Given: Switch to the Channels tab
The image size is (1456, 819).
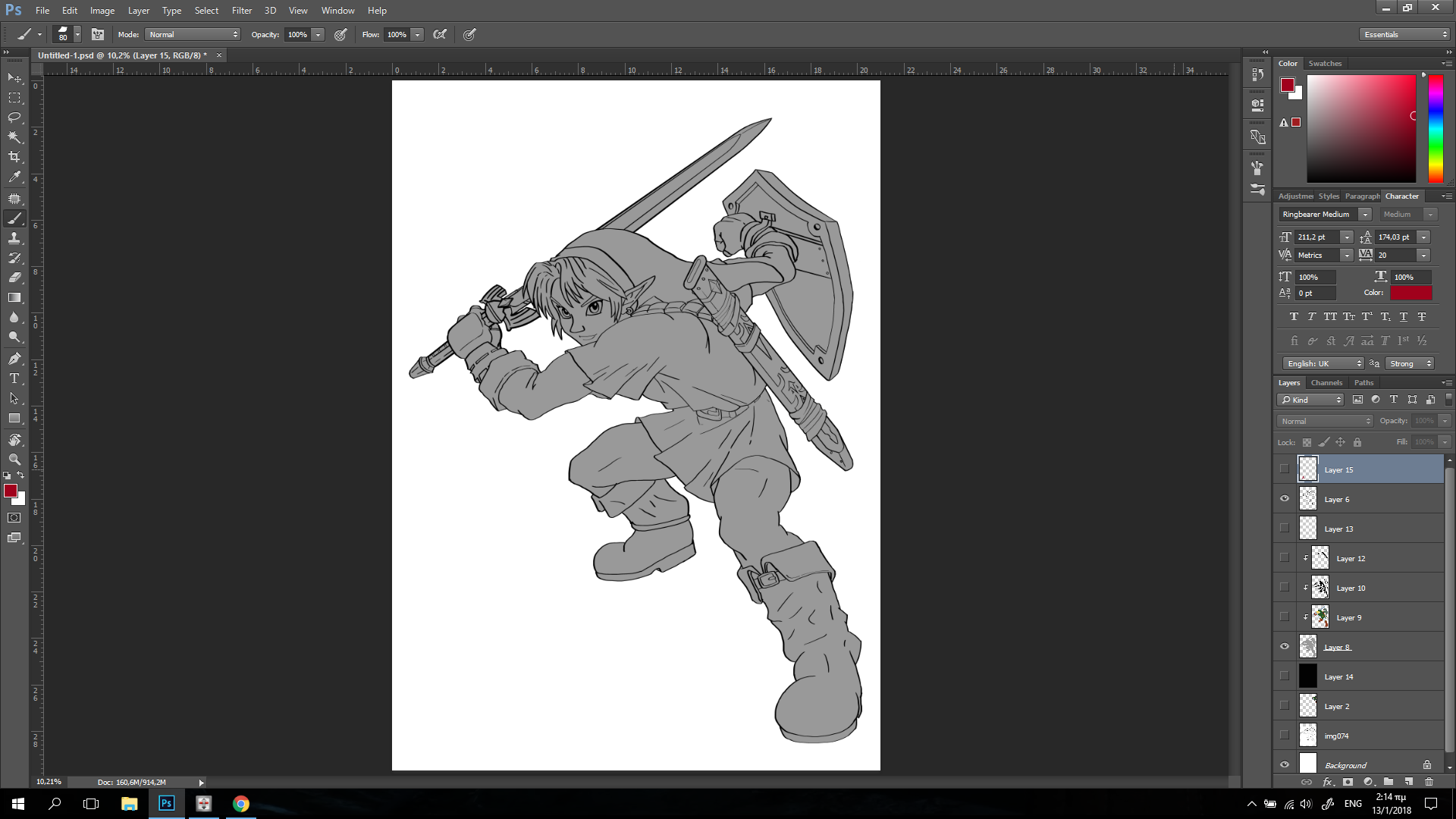Looking at the screenshot, I should [x=1326, y=383].
